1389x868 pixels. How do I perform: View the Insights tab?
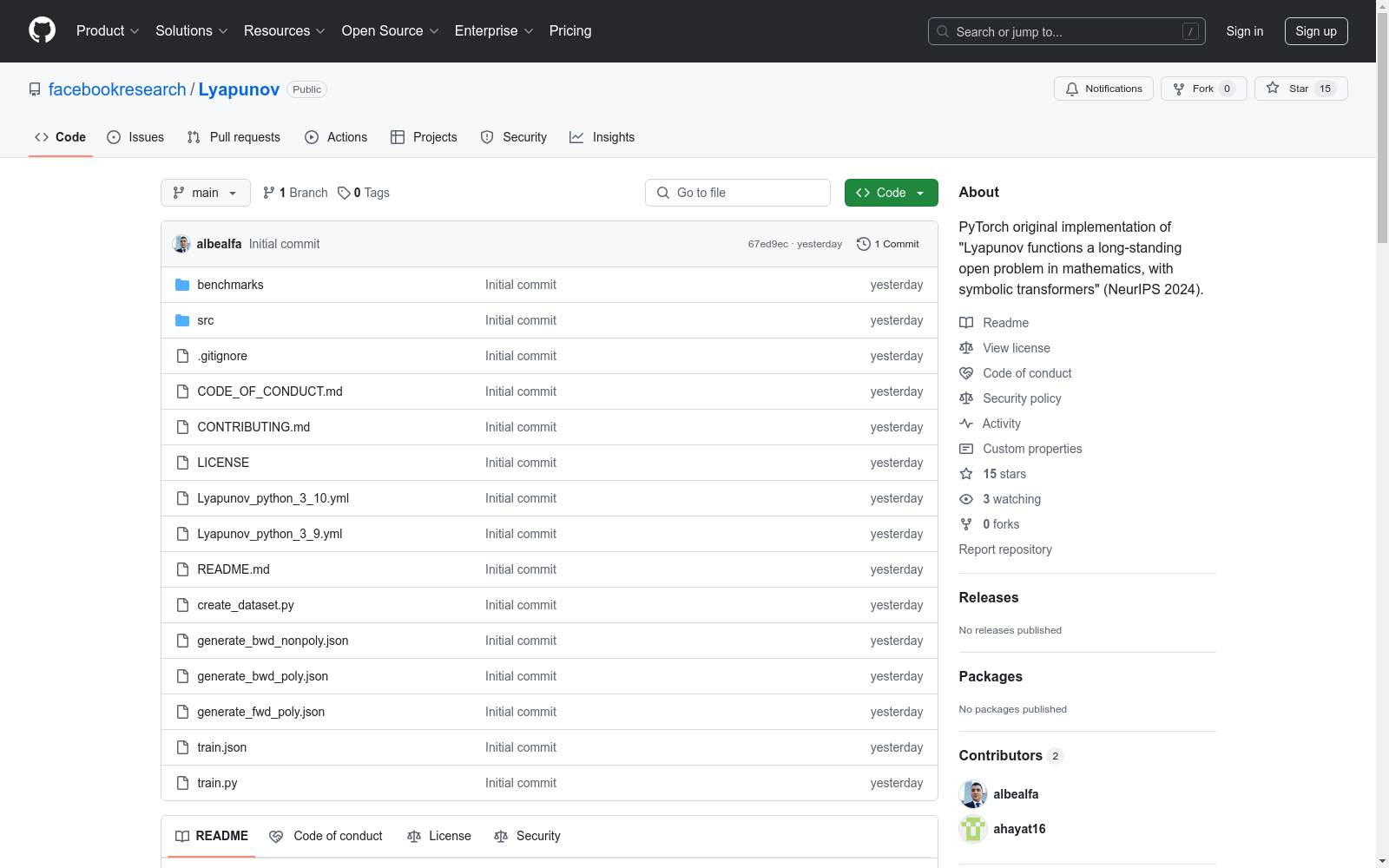[x=602, y=137]
